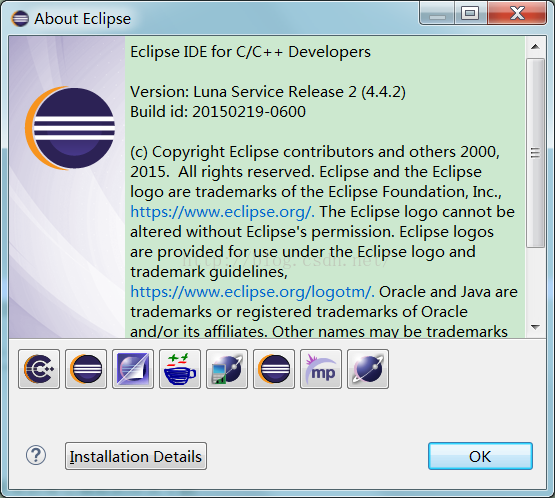Click the orbiting planet feature icon after mp
This screenshot has height=498, width=555.
click(x=368, y=369)
